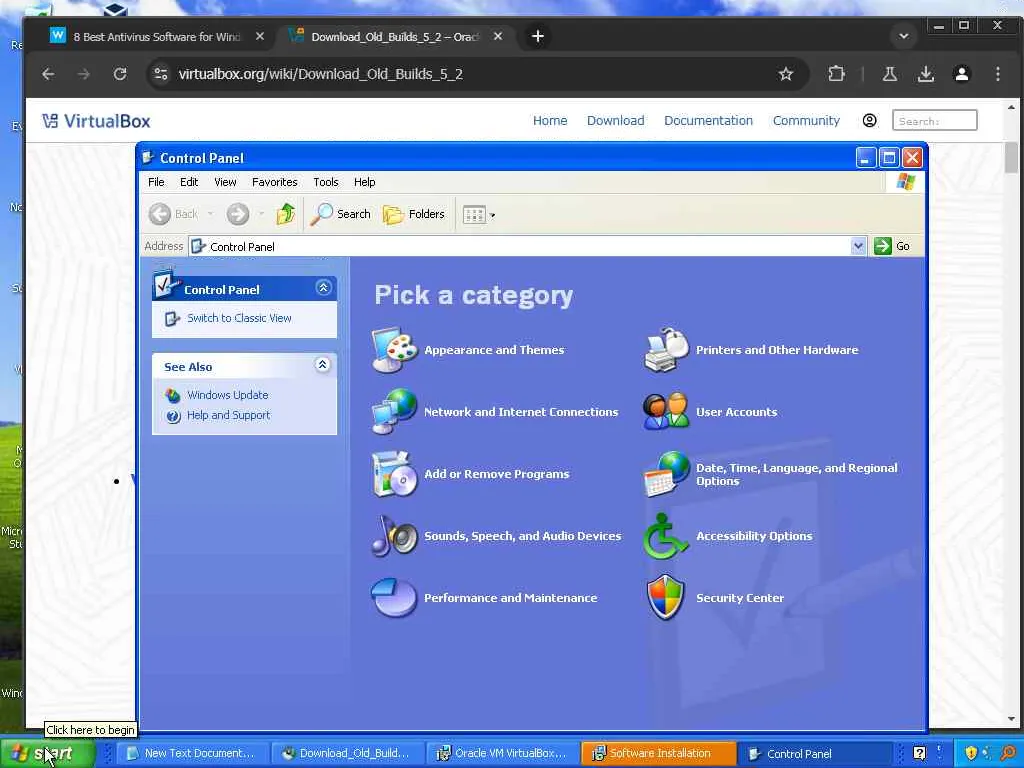Image resolution: width=1024 pixels, height=768 pixels.
Task: Open the Help menu
Action: 364,182
